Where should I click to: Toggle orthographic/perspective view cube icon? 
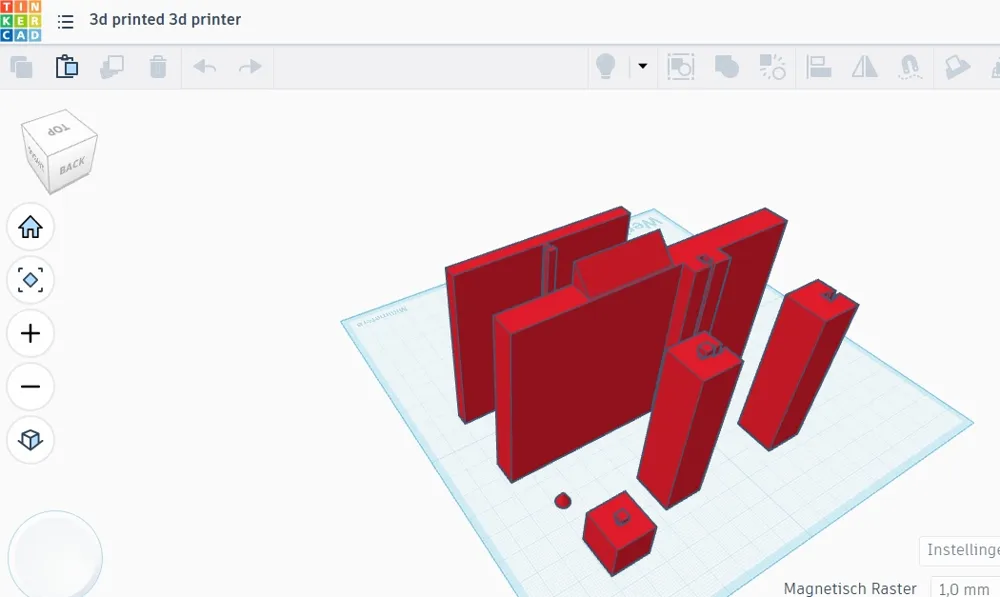[31, 439]
